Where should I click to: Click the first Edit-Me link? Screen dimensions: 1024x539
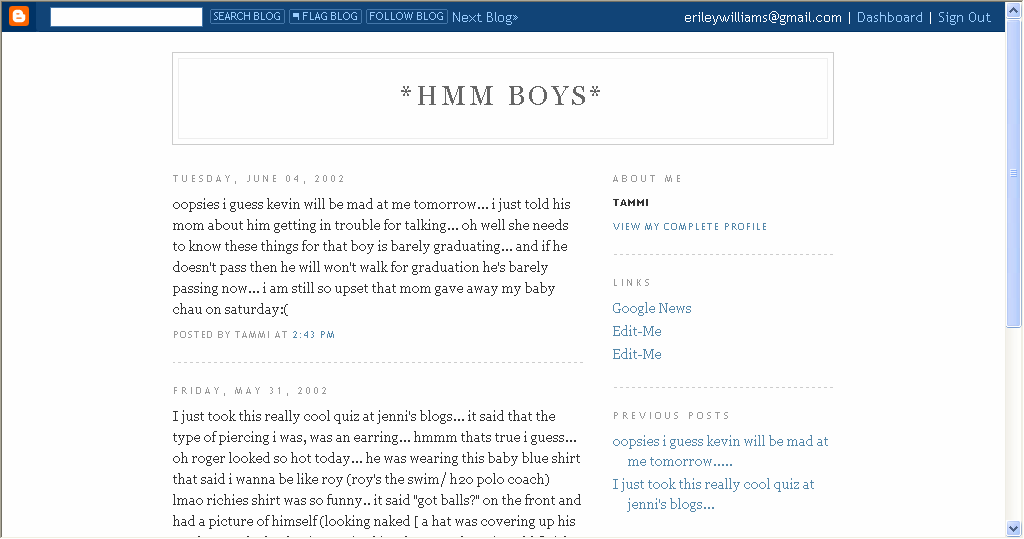point(637,331)
